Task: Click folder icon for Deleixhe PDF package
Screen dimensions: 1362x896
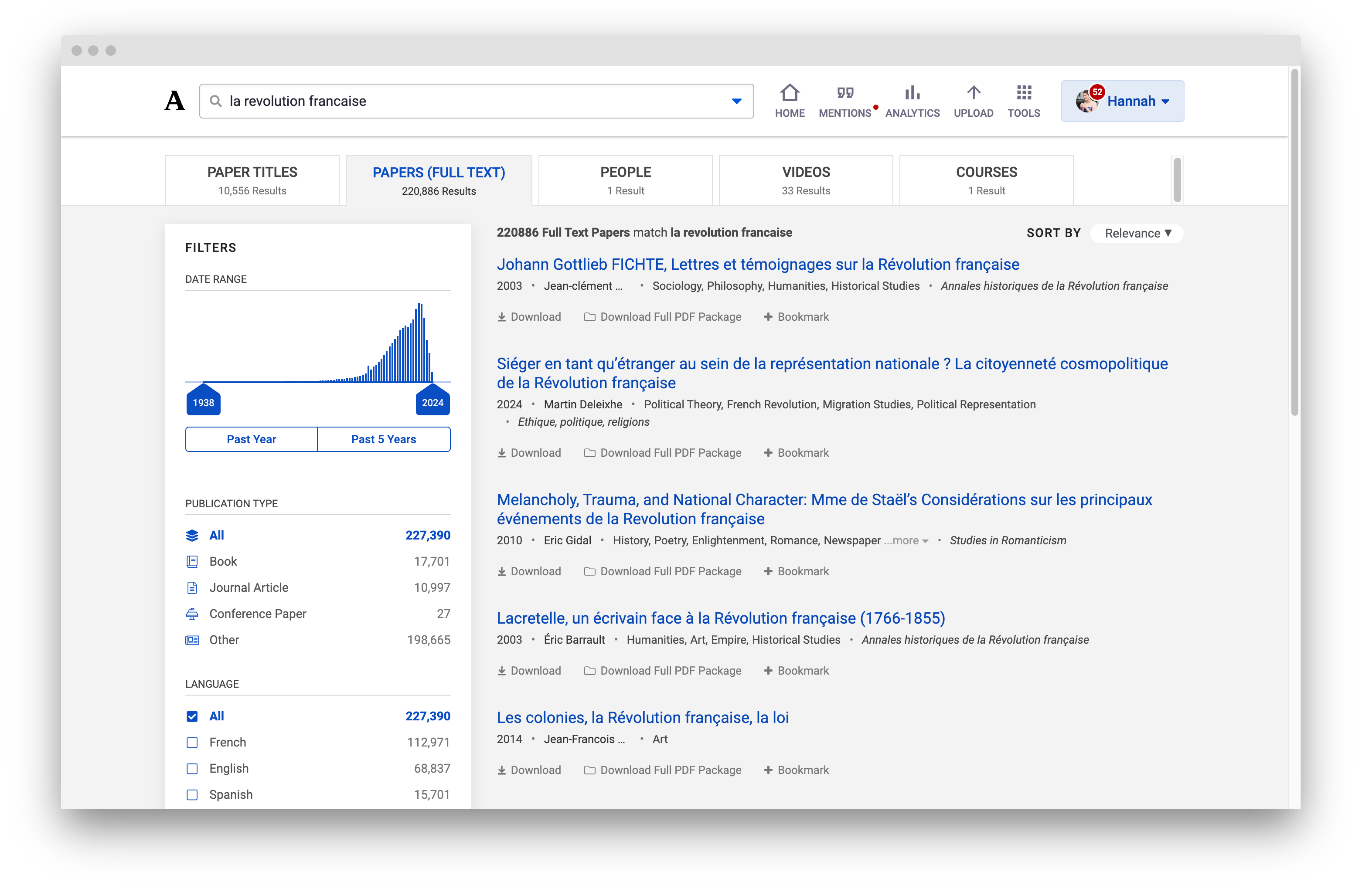Action: (x=589, y=453)
